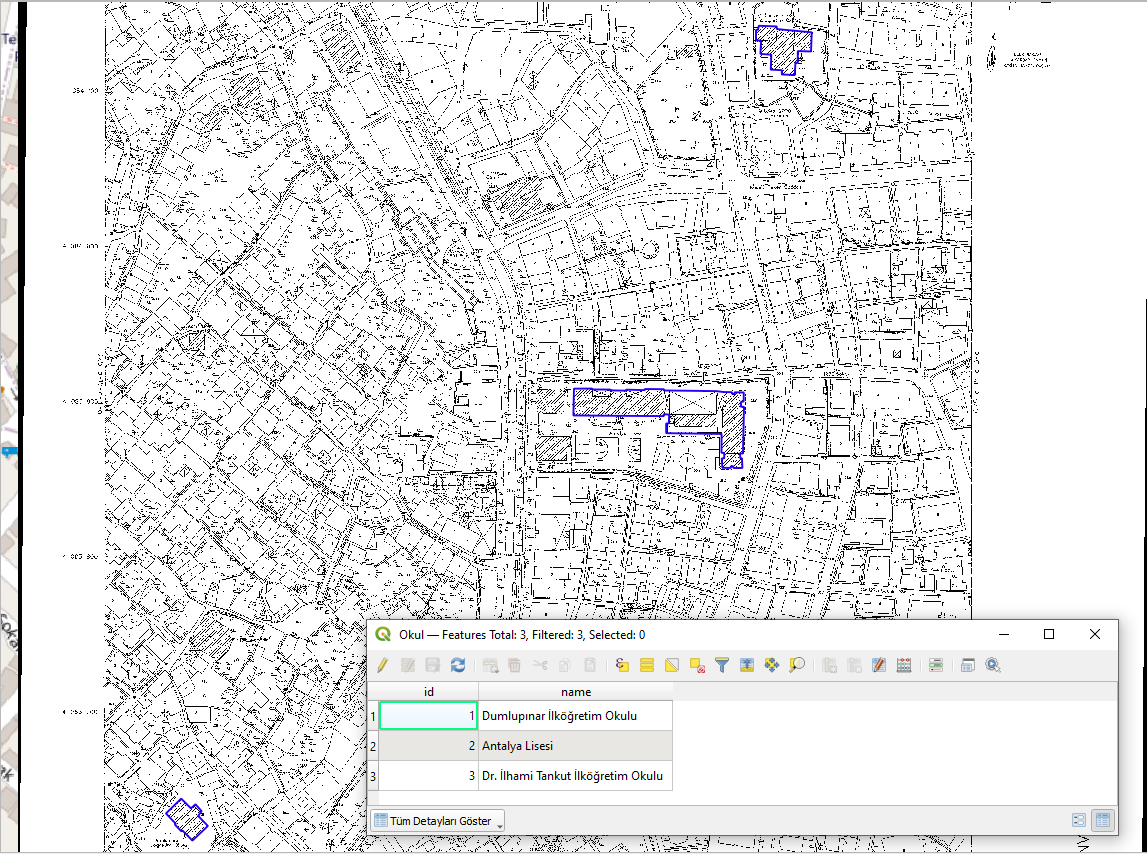Click the id cell with value 3

pos(429,776)
